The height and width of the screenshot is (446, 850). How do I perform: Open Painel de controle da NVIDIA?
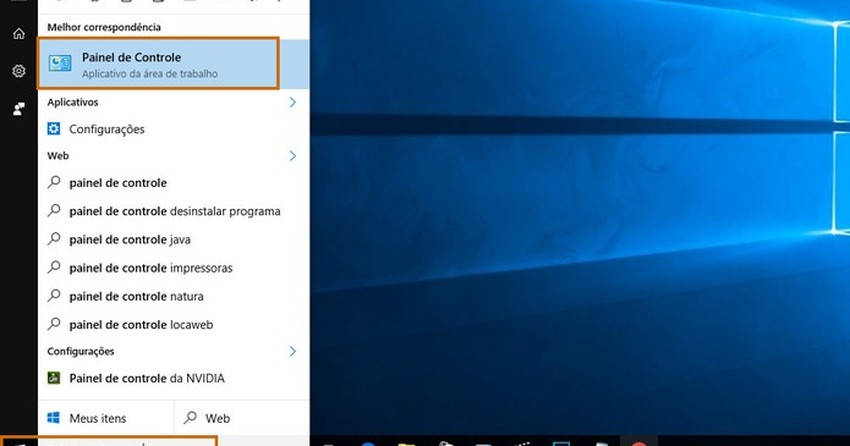(x=173, y=378)
